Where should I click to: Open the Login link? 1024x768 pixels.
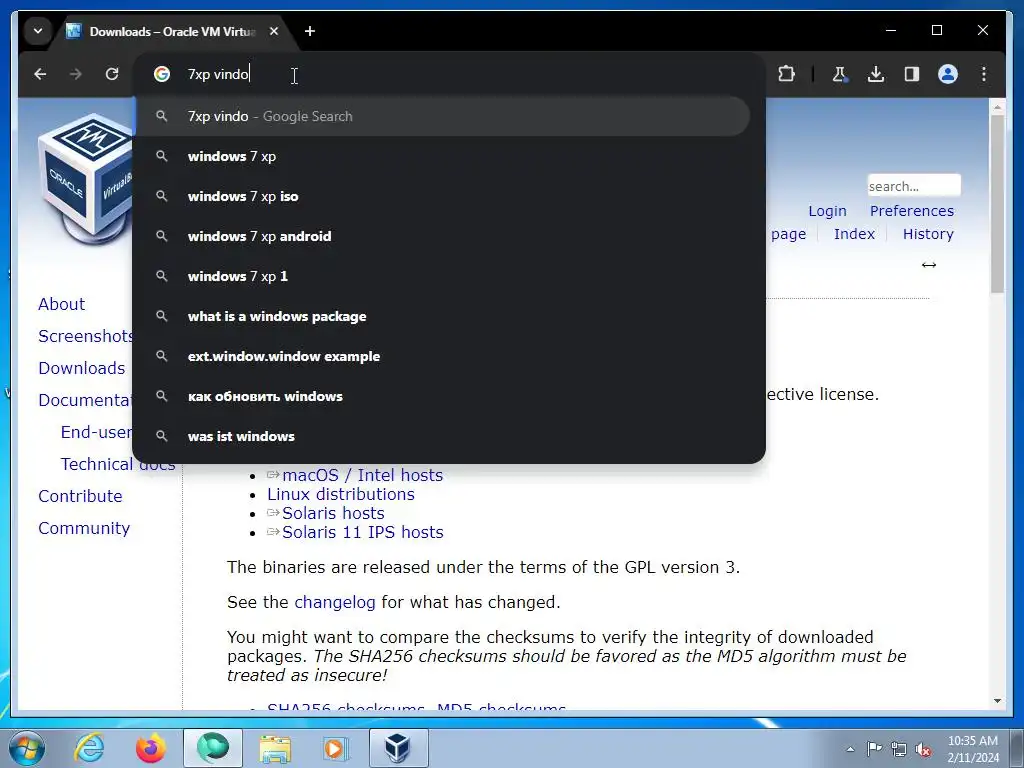(x=827, y=211)
